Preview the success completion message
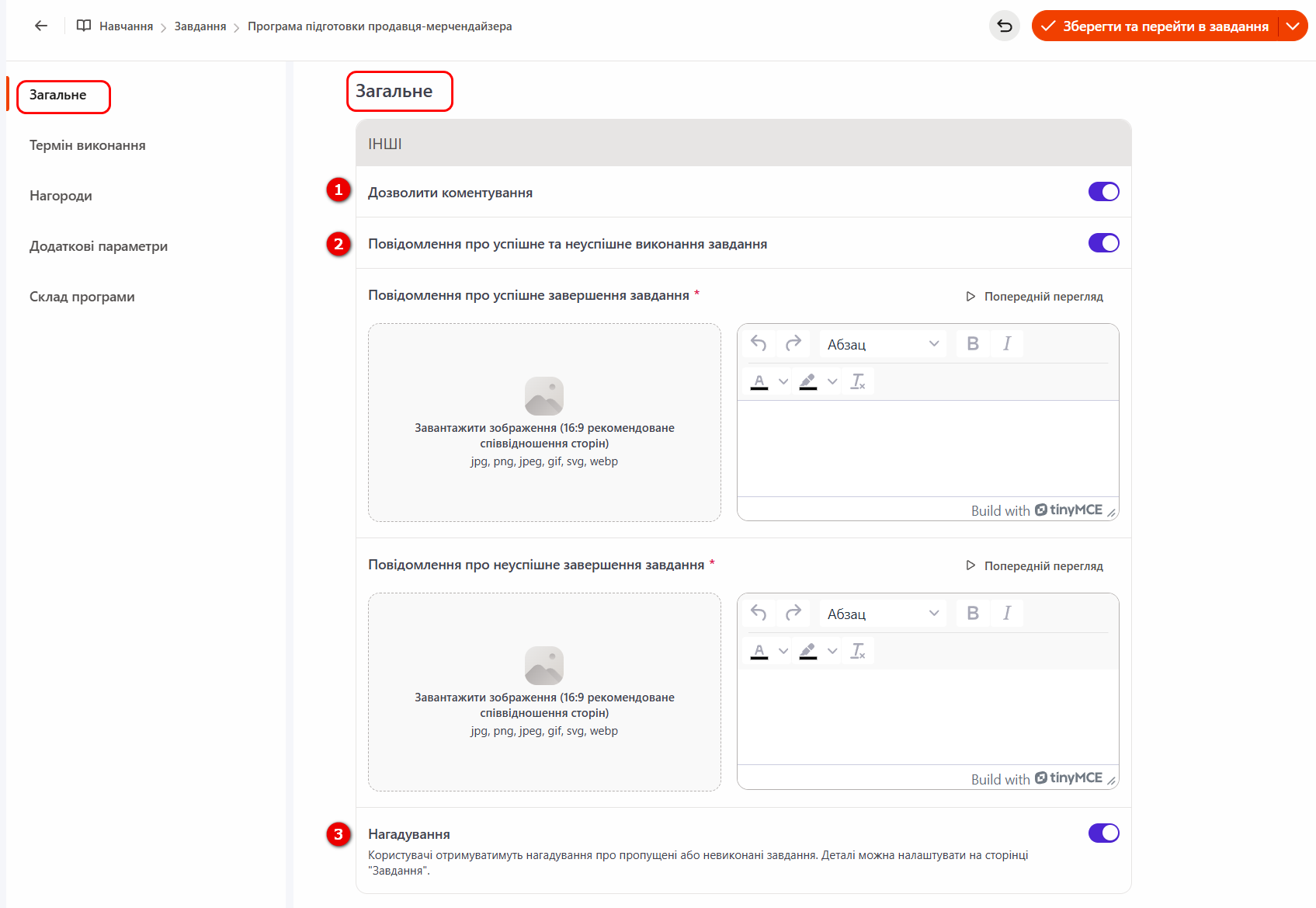The width and height of the screenshot is (1316, 908). (x=1035, y=296)
